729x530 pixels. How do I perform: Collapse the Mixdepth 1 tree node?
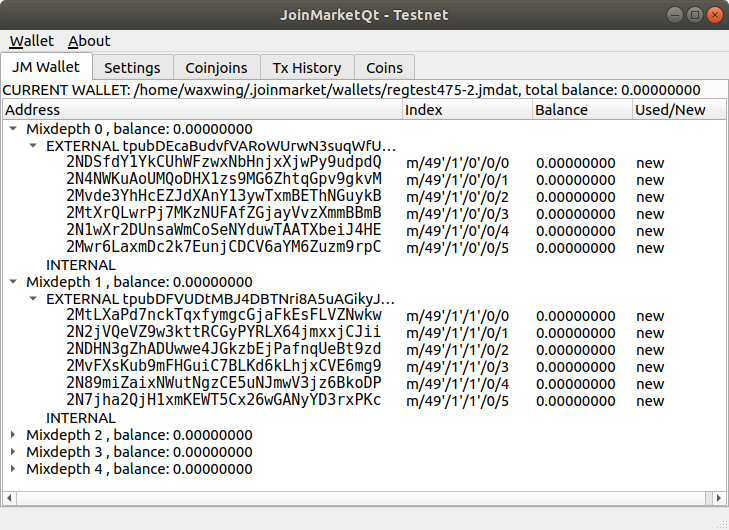pyautogui.click(x=13, y=282)
